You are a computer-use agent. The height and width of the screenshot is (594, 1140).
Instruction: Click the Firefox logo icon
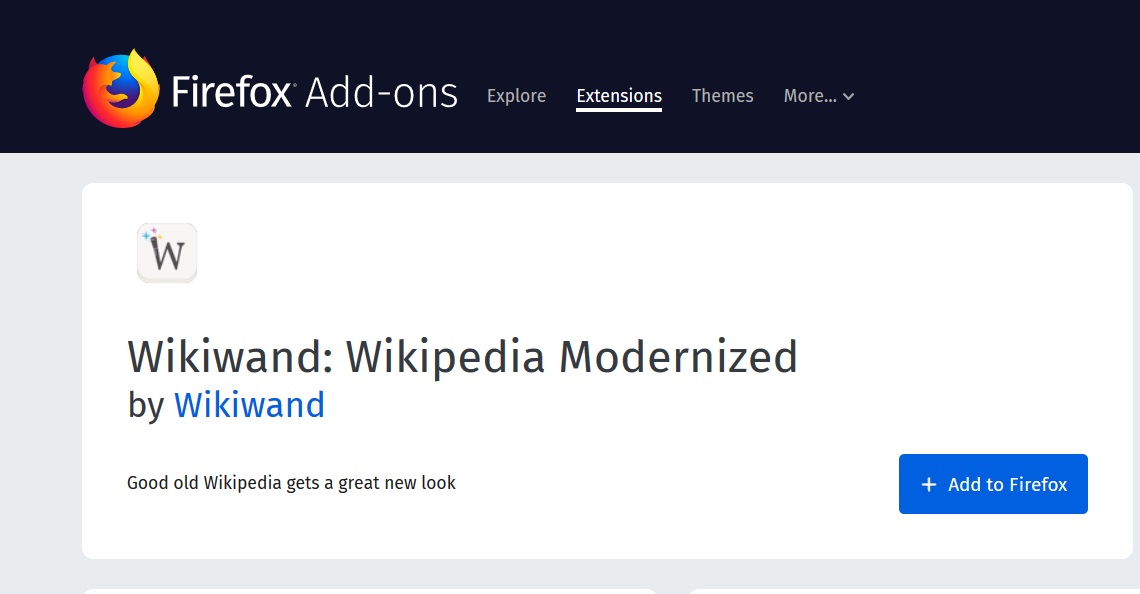(x=121, y=89)
